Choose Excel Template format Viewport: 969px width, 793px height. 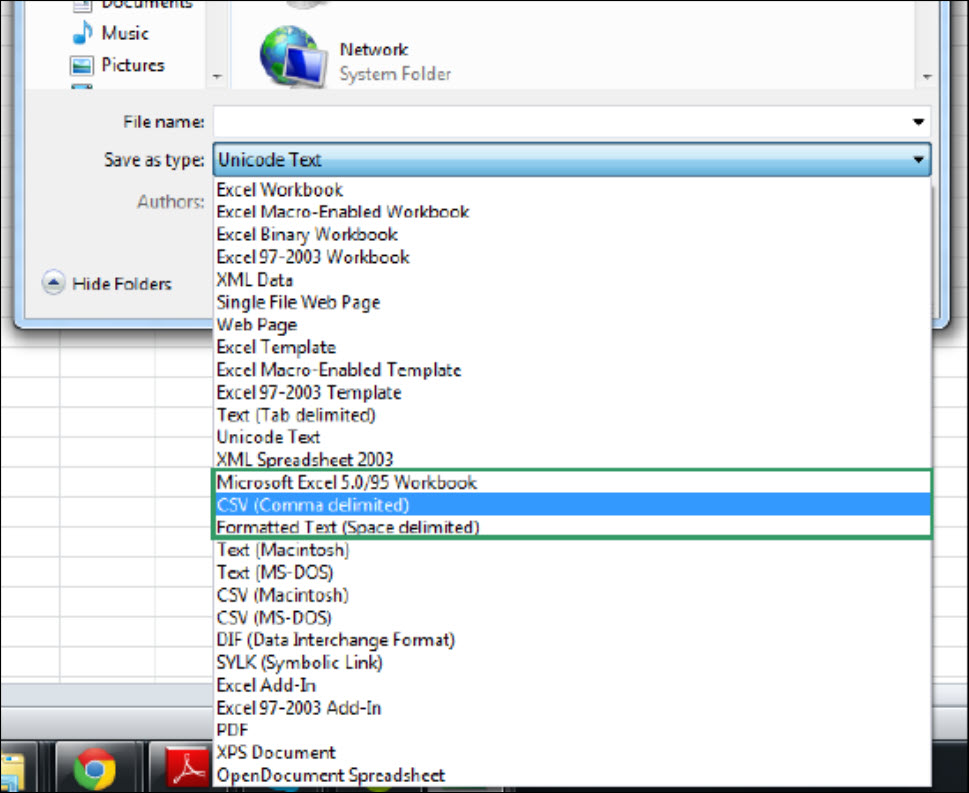click(x=572, y=347)
